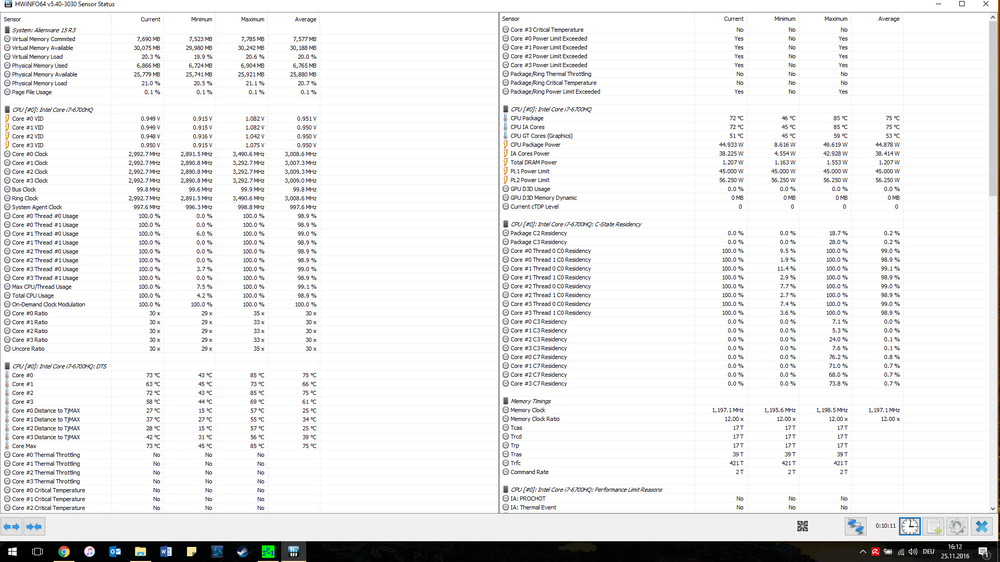Click the Sensor column header in left pane
Image resolution: width=1000 pixels, height=562 pixels.
click(12, 18)
